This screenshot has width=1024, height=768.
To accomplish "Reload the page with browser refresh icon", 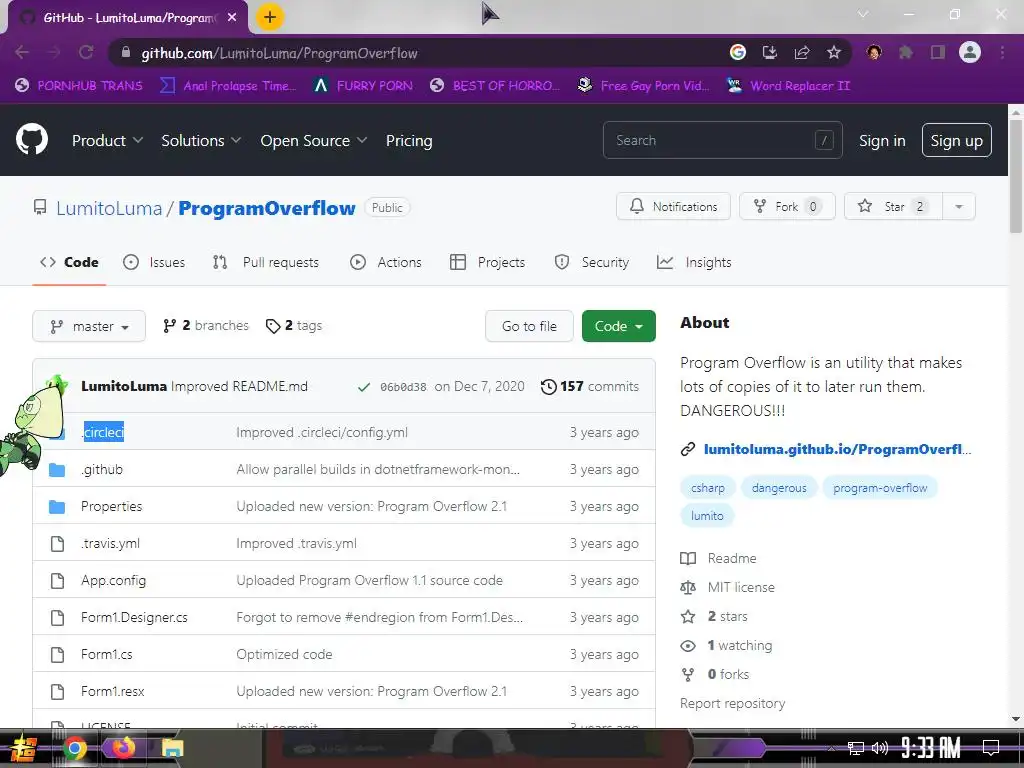I will tap(86, 52).
